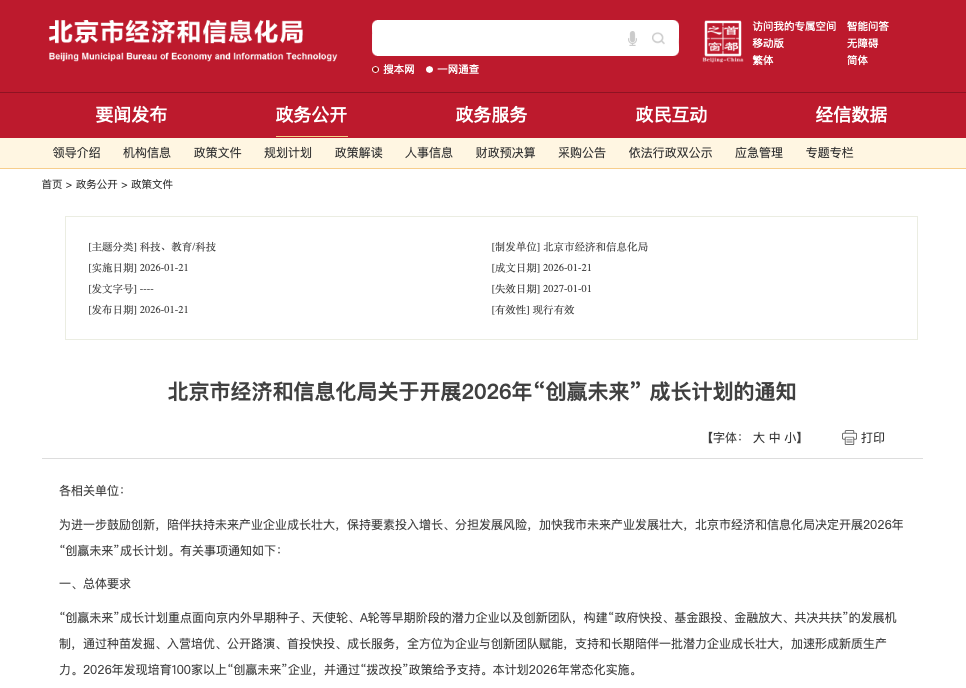
Task: Click the 首页 breadcrumb link
Action: coord(51,184)
